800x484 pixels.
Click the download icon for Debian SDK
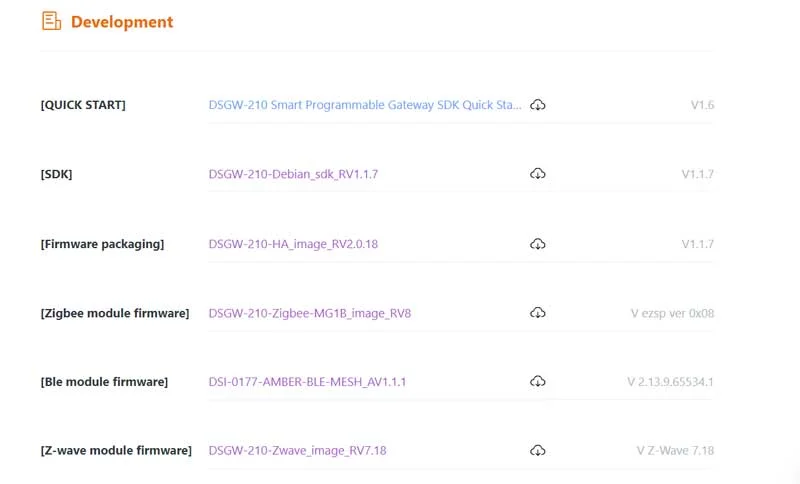point(537,174)
